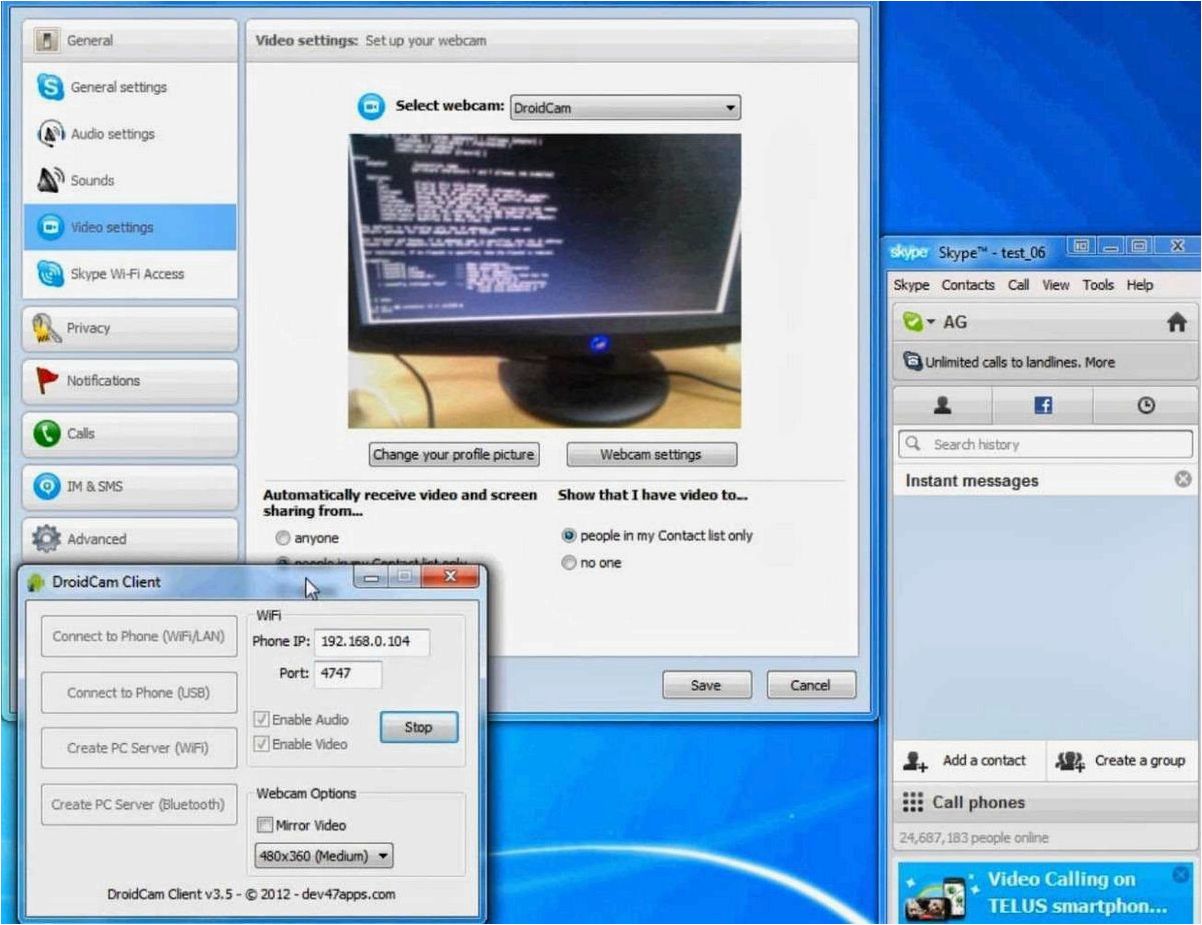
Task: Click the Webcam settings button
Action: click(651, 454)
